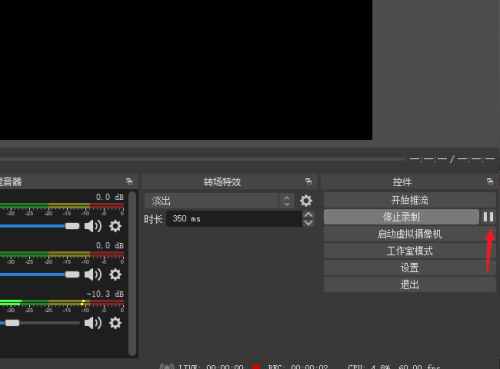Mute the second audio channel speaker
Image resolution: width=500 pixels, height=369 pixels.
tap(93, 274)
